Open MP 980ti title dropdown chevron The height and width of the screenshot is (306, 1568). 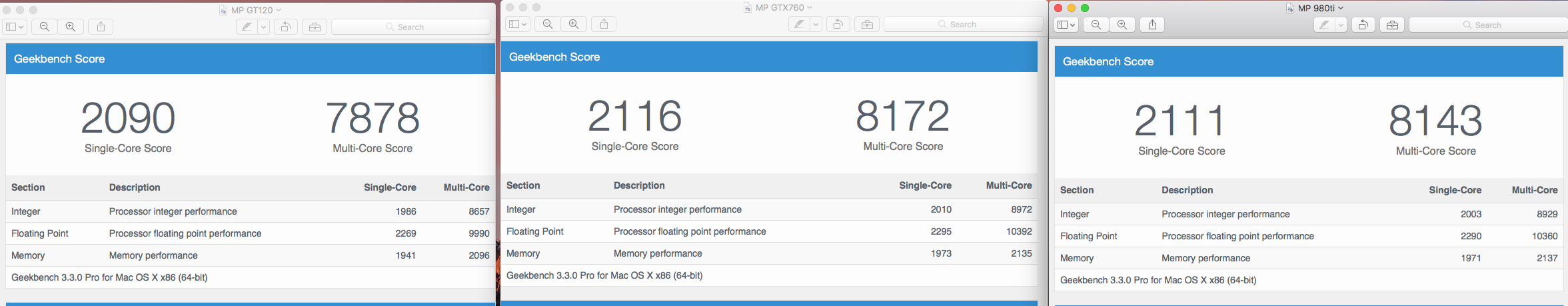[x=1341, y=8]
